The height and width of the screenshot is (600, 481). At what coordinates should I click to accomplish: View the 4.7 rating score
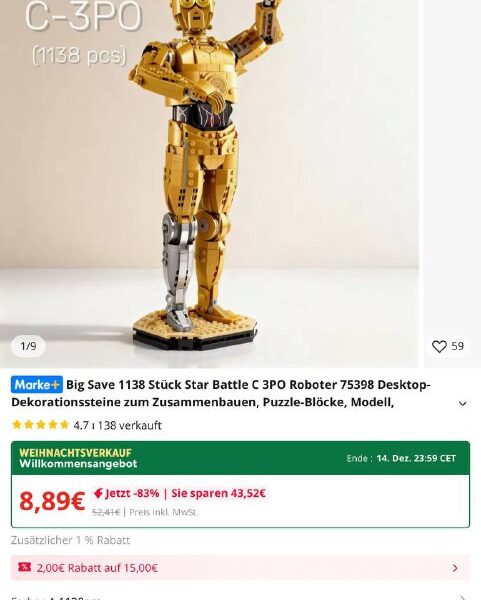[x=81, y=426]
